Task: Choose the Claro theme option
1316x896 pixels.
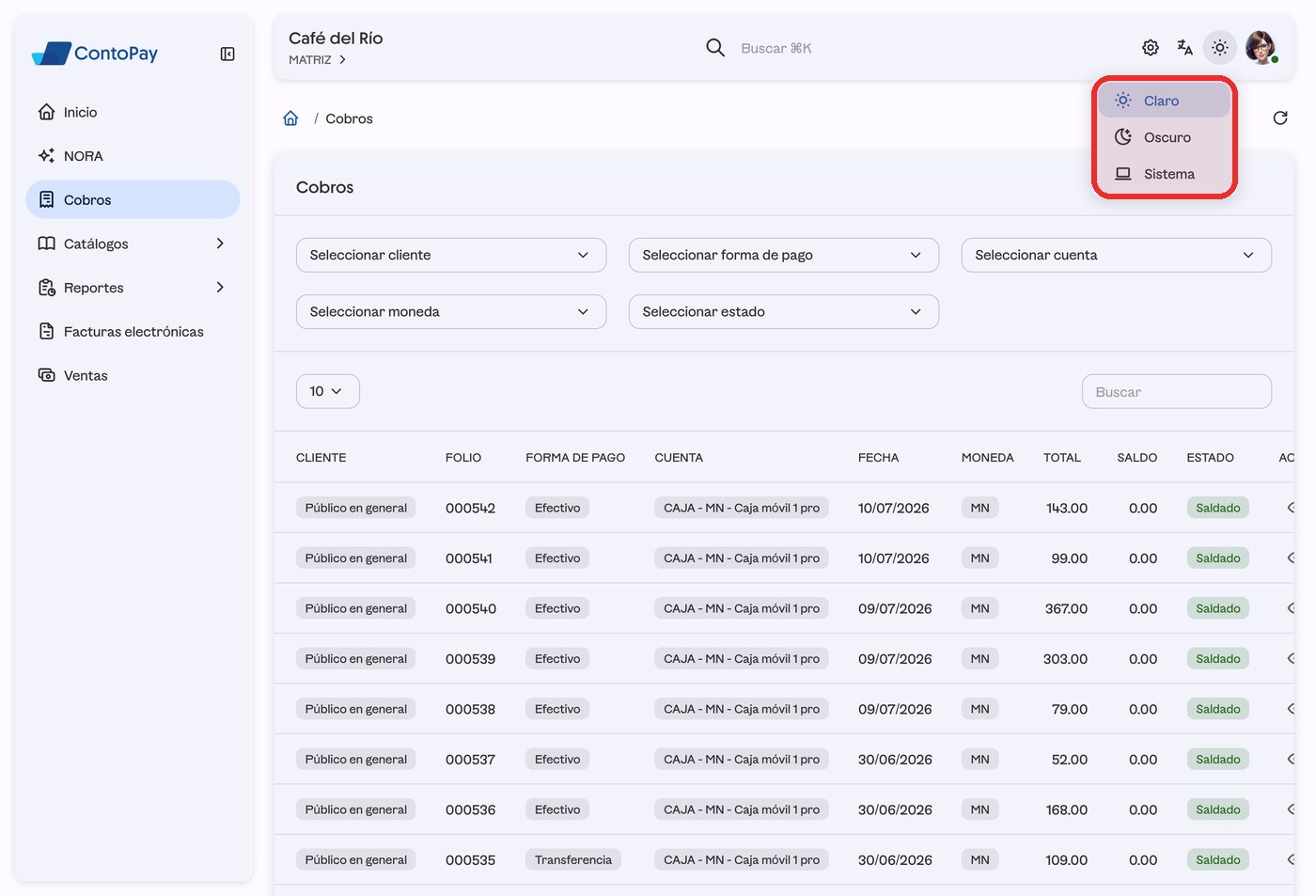Action: pos(1164,101)
